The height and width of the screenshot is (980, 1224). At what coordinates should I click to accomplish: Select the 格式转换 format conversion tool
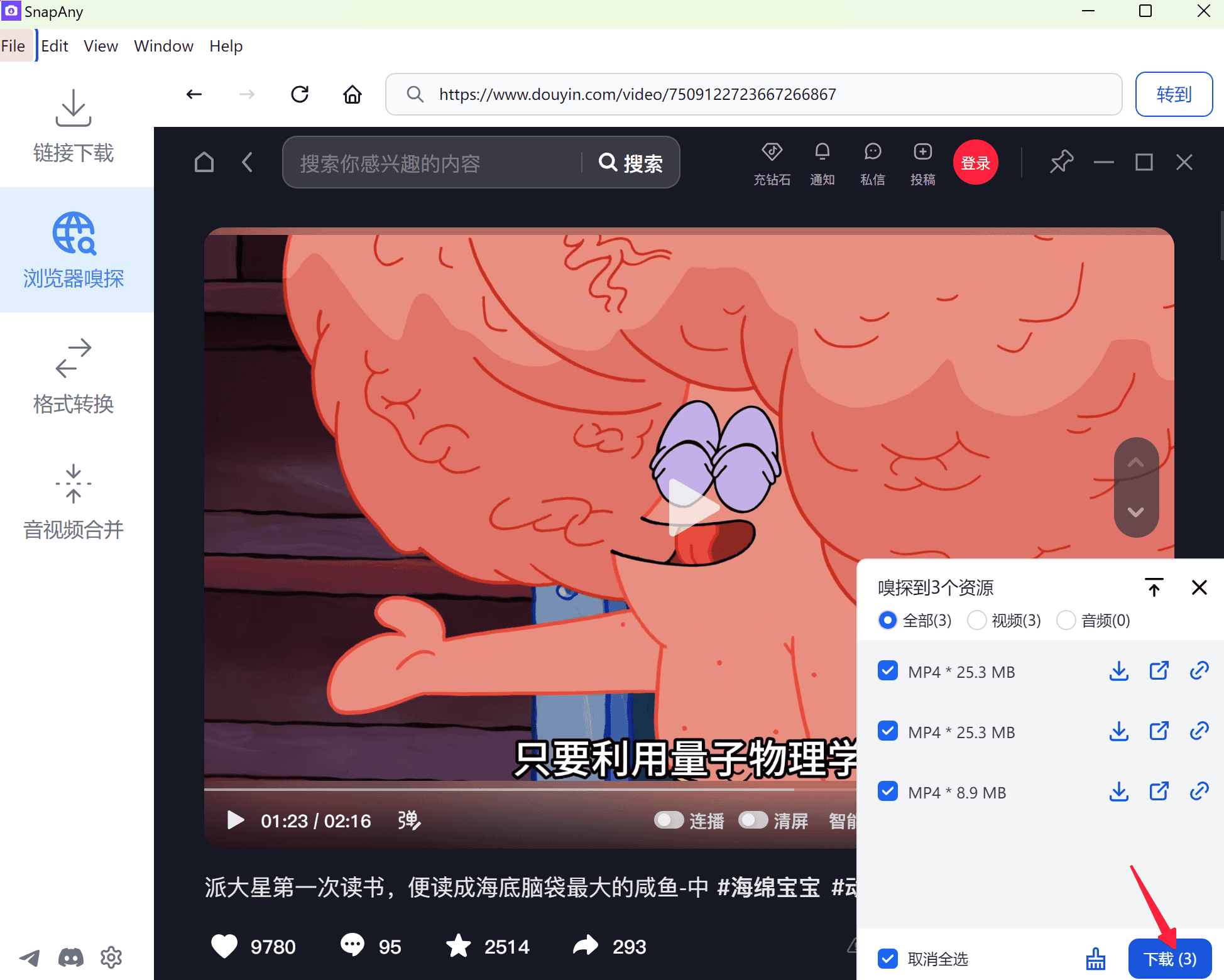point(73,377)
